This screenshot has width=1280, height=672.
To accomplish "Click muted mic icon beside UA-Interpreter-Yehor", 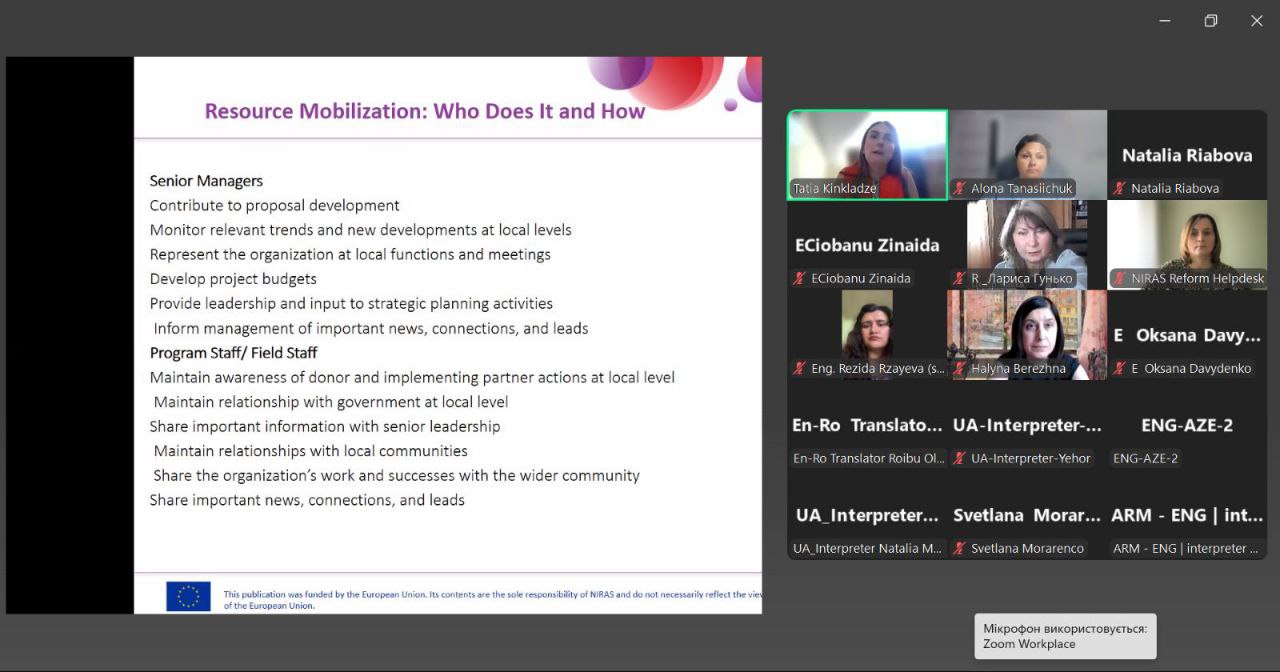I will (960, 458).
